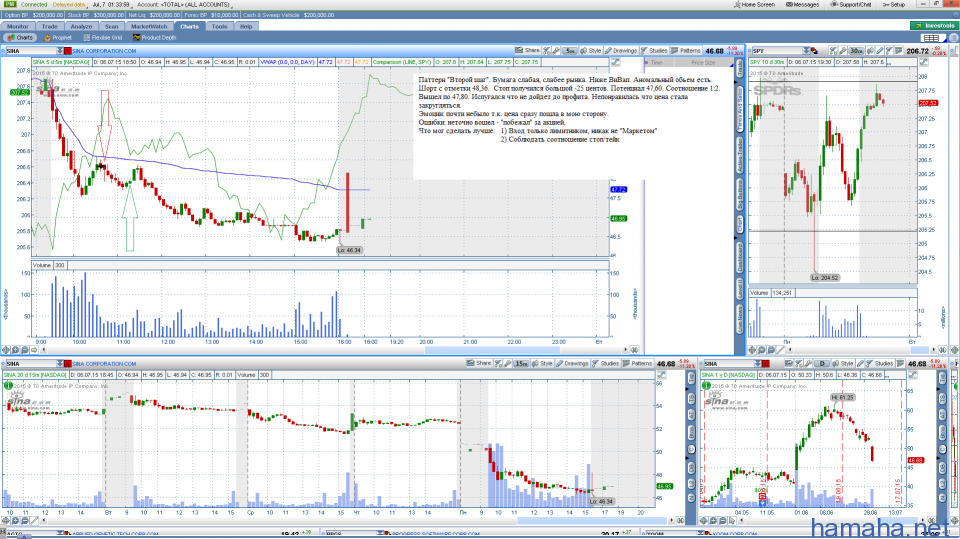Expand the symbol dropdown of the SINA 5m chart
Screen dimensions: 960x539
pyautogui.click(x=59, y=51)
